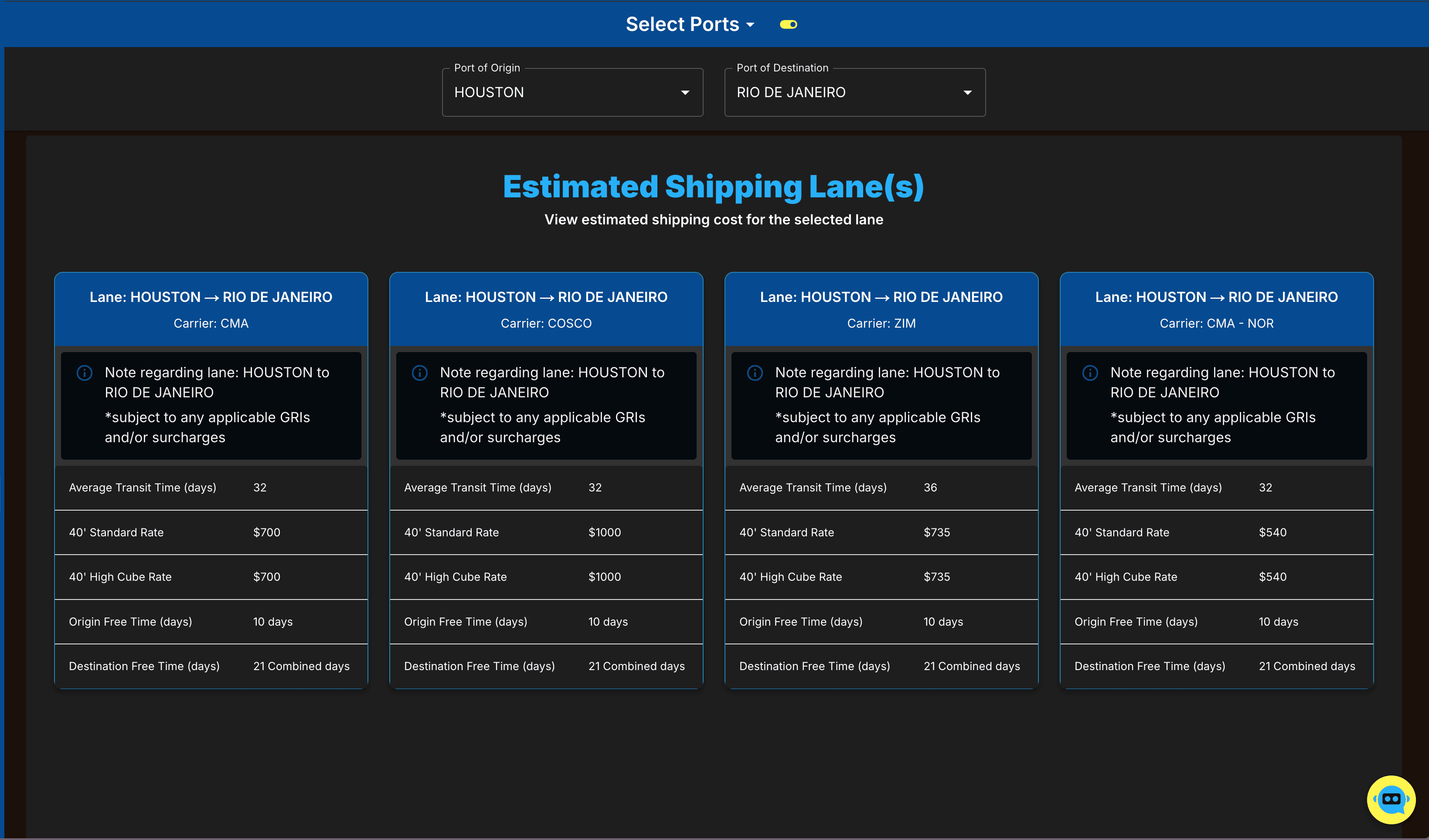Click '10 days' origin free time in CMA card
The image size is (1429, 840).
pyautogui.click(x=273, y=622)
